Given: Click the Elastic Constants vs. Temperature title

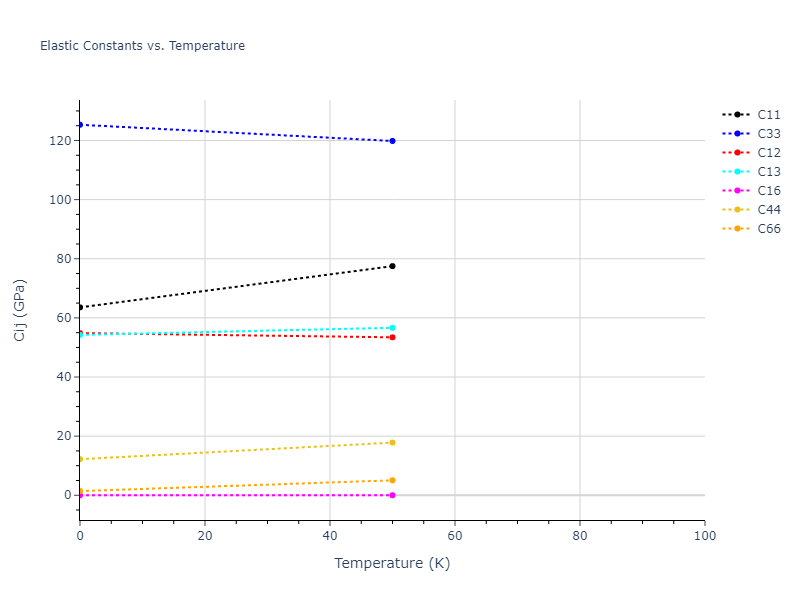Looking at the screenshot, I should pyautogui.click(x=142, y=46).
